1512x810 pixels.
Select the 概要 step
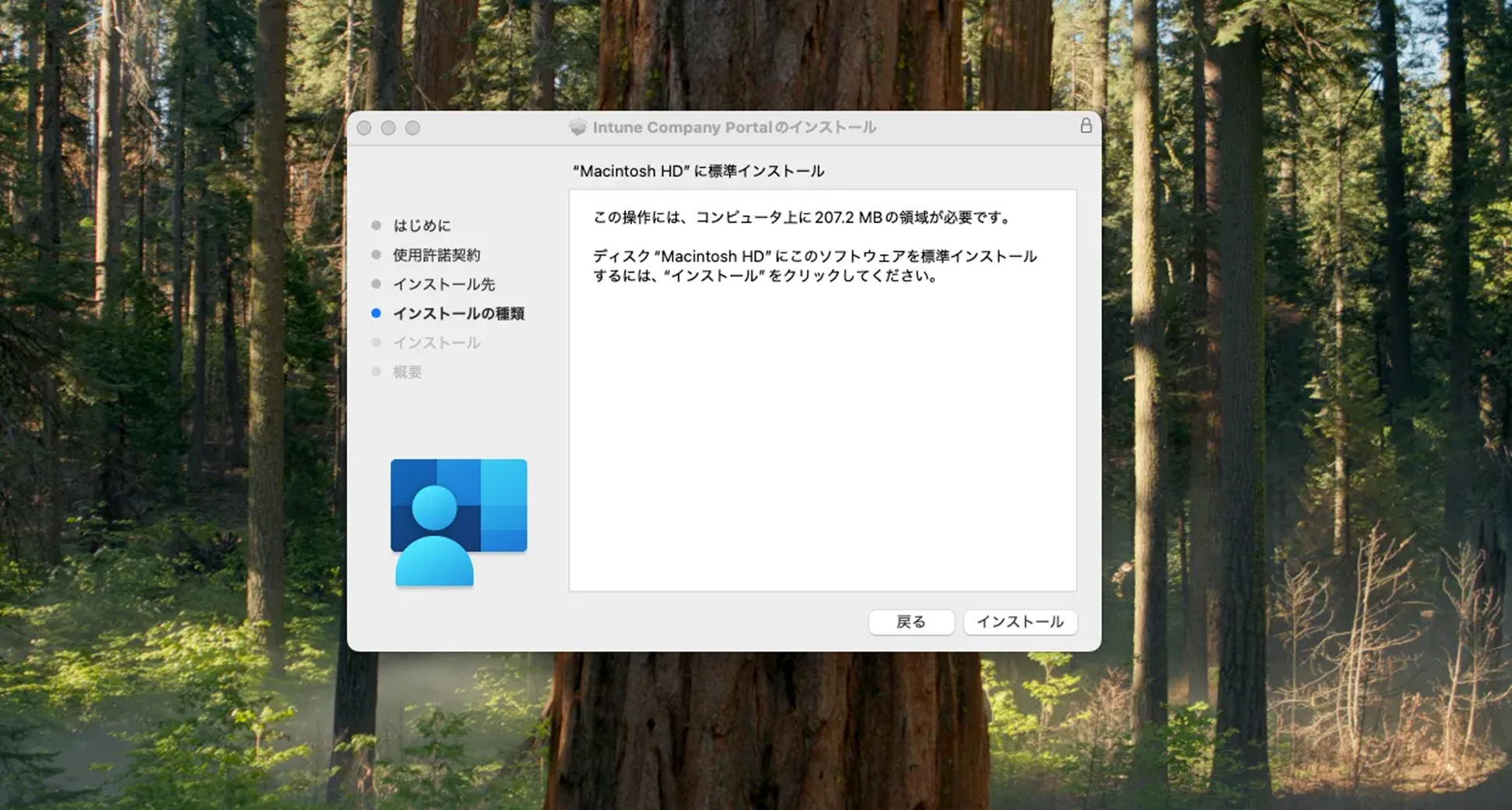pos(408,372)
